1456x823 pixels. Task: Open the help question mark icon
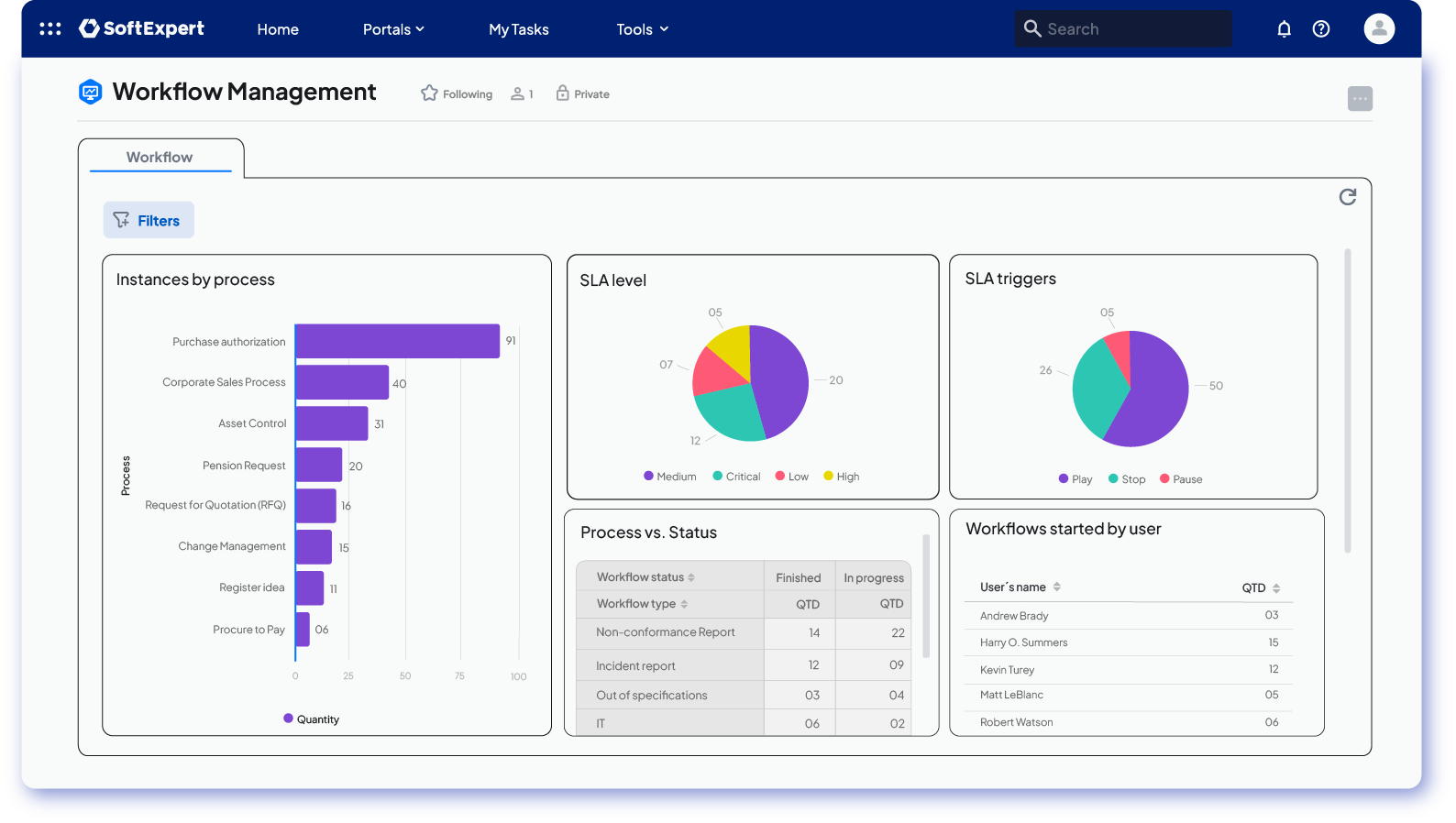point(1321,29)
